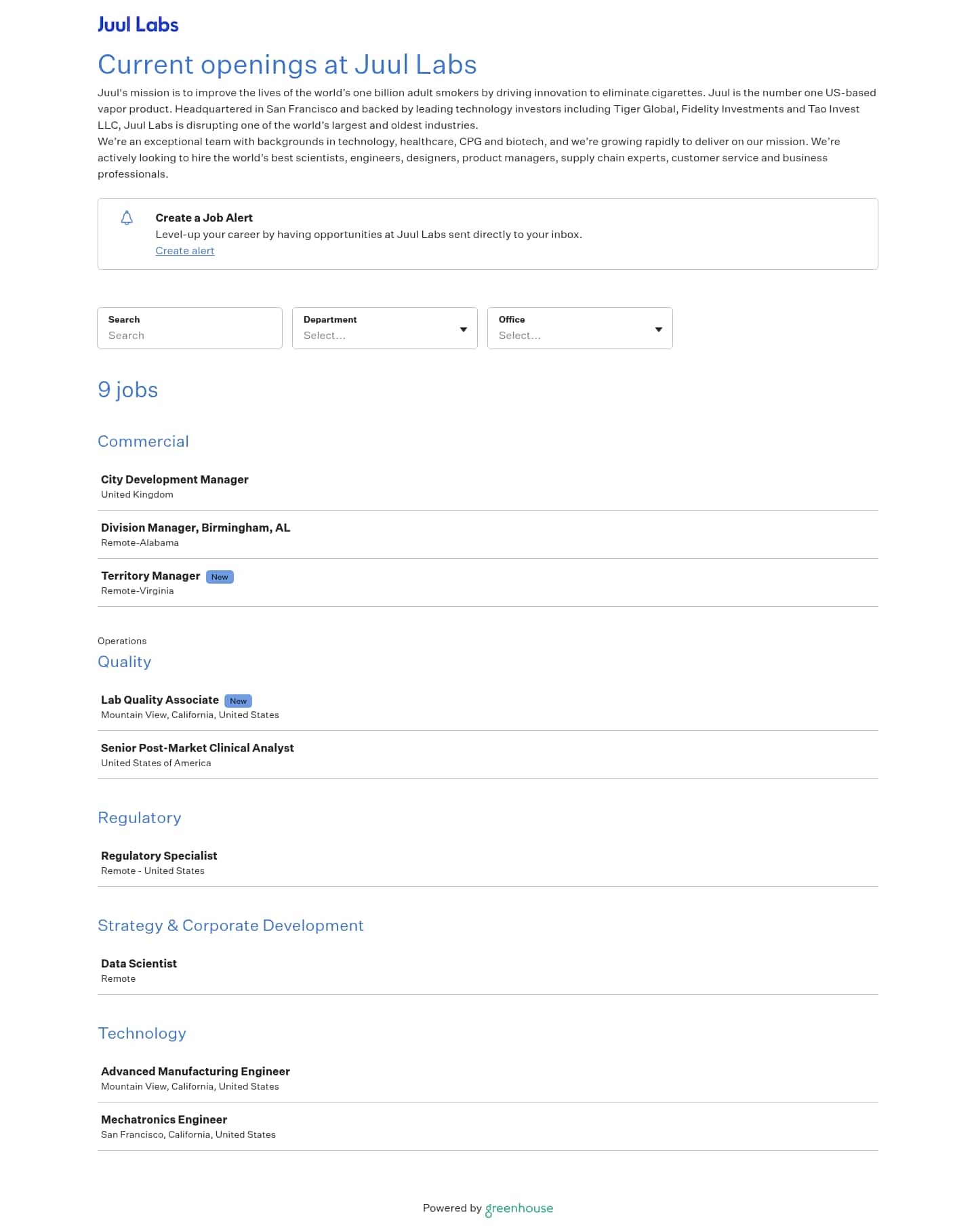The width and height of the screenshot is (976, 1232).
Task: View Senior Post-Market Clinical Analyst job
Action: (x=197, y=749)
